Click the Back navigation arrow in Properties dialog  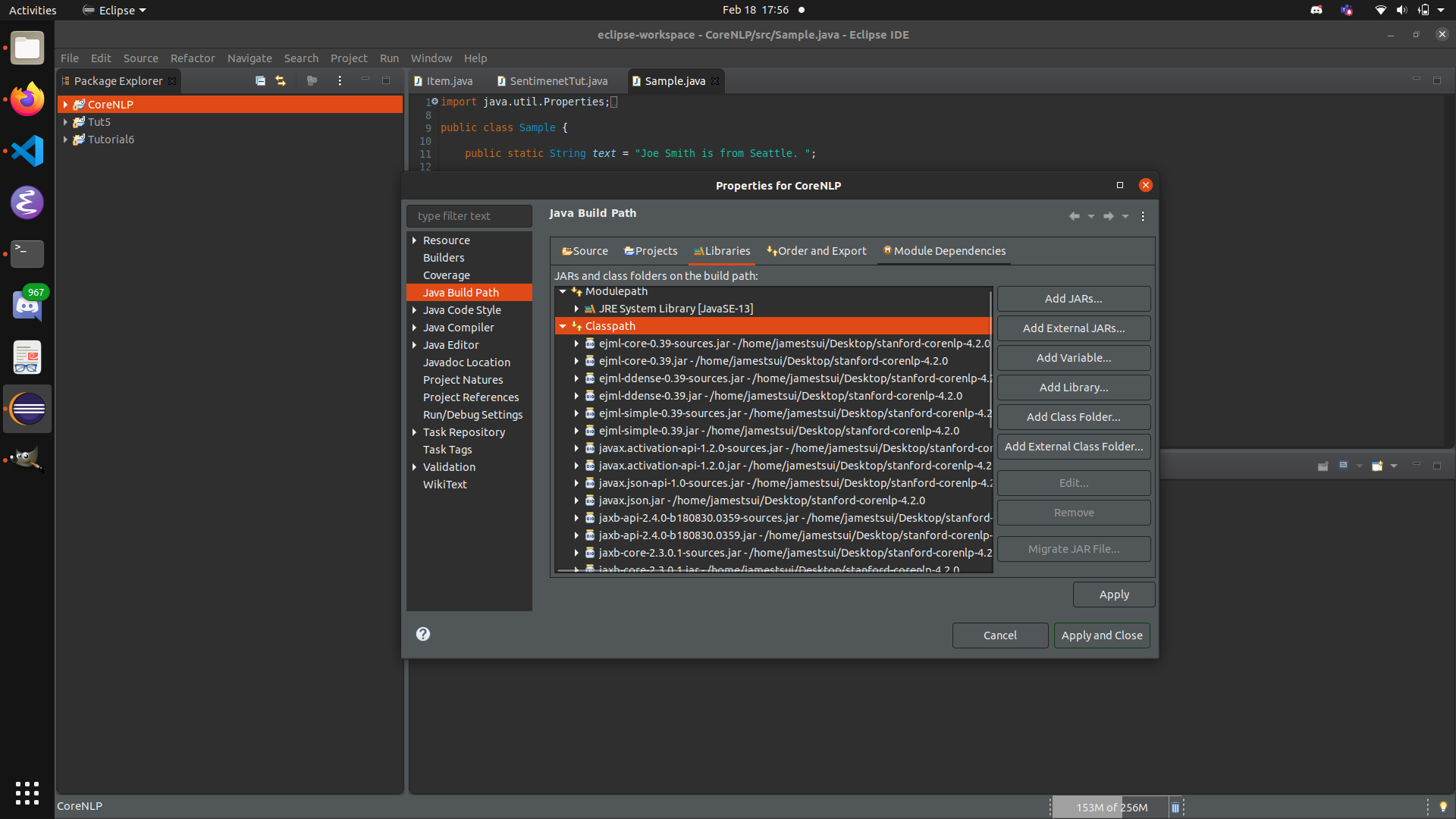[x=1075, y=216]
